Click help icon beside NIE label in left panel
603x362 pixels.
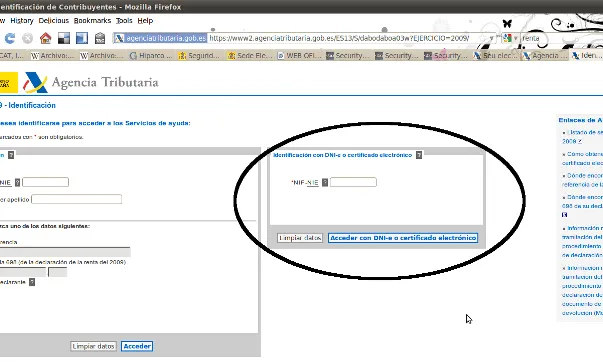click(x=17, y=182)
